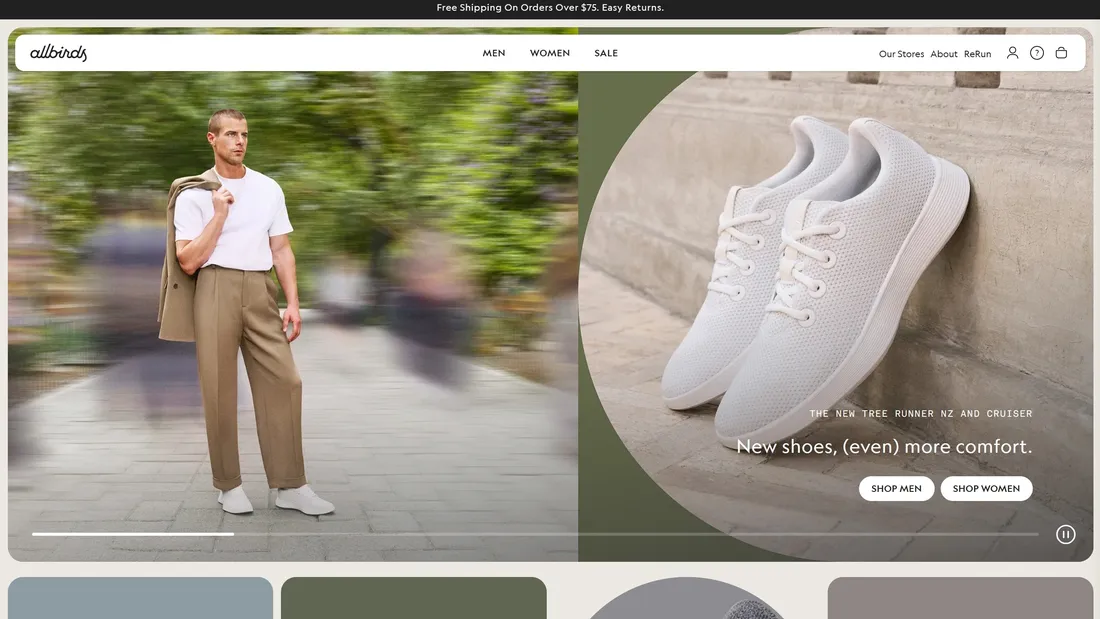Click the gray wool shoe tile
Viewport: 1100px width, 619px height.
pos(686,598)
